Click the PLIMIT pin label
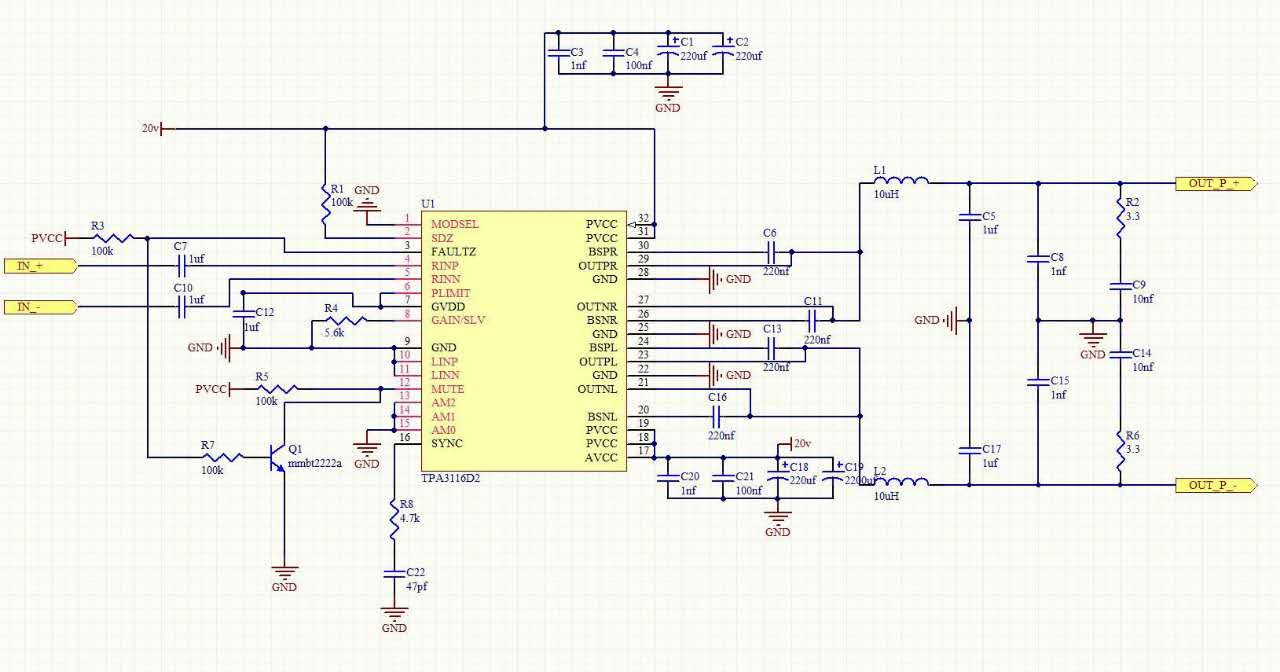The image size is (1280, 672). tap(452, 293)
